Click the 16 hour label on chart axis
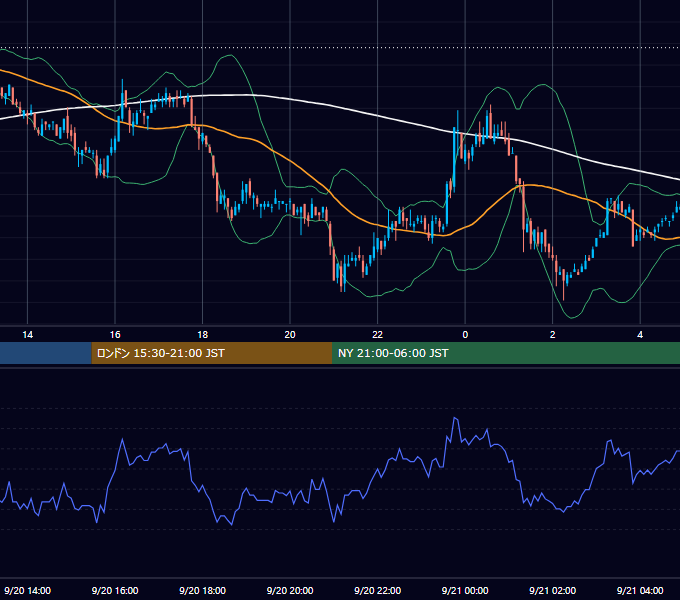Screen dimensions: 680x600 click(x=115, y=335)
